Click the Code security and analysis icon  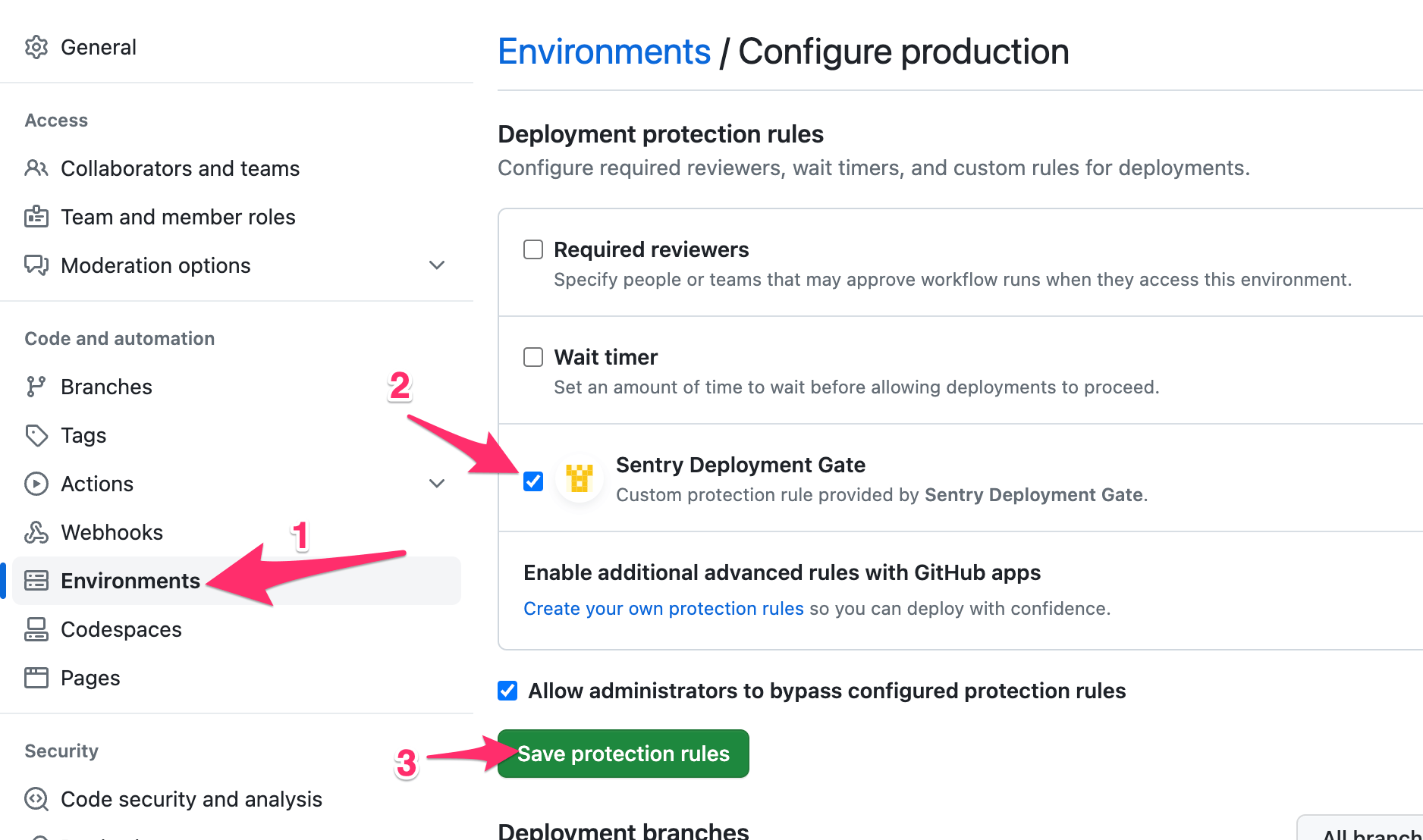click(36, 799)
